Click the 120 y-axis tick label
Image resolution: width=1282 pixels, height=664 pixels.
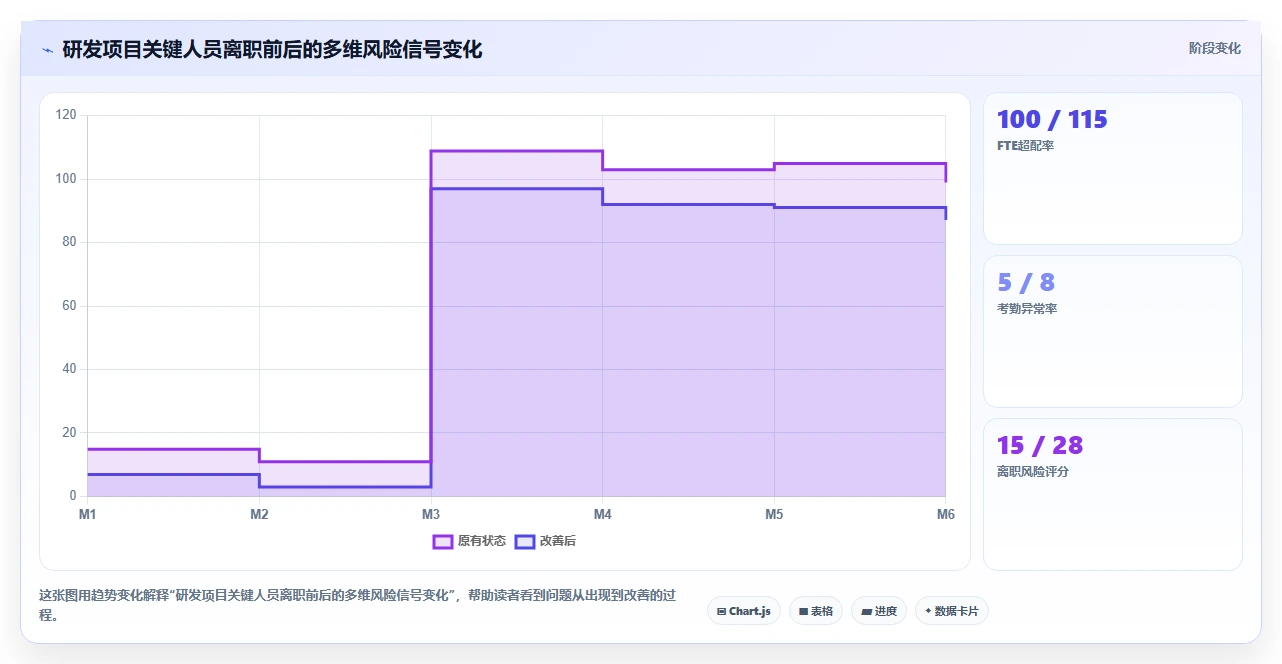(x=66, y=115)
